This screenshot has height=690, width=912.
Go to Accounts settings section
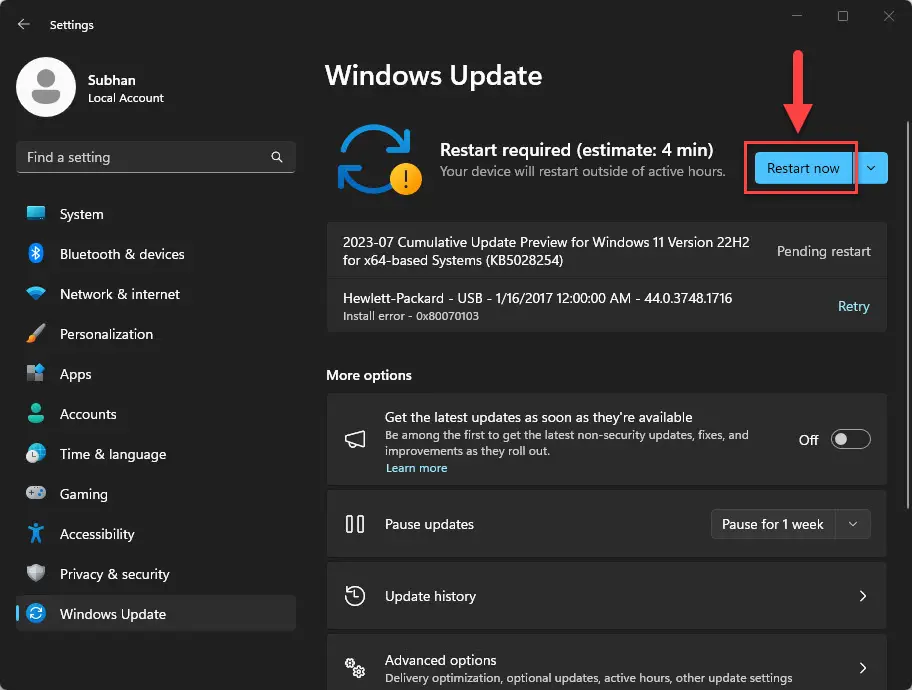click(x=88, y=414)
